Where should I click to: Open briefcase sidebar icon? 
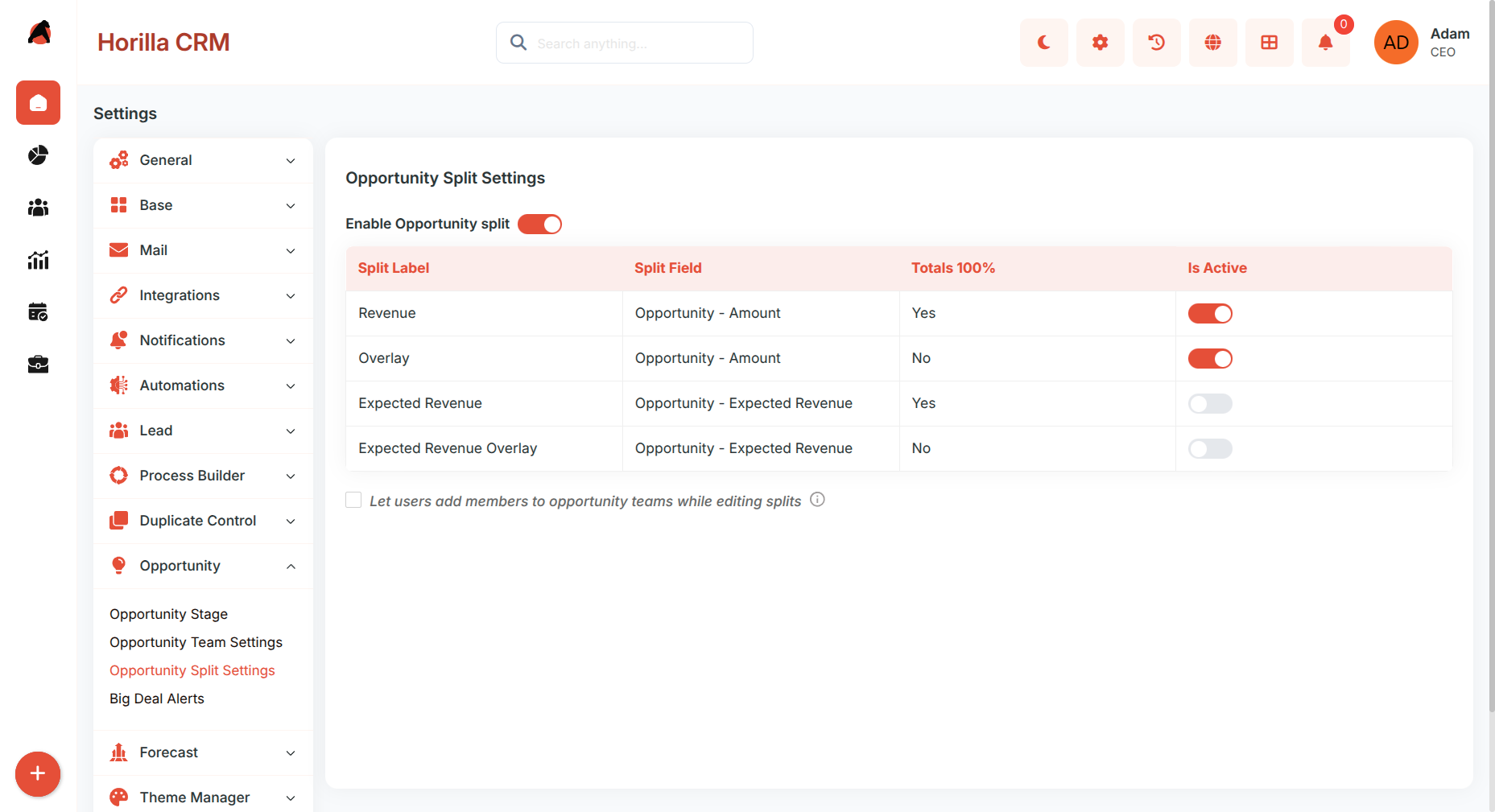pos(38,365)
